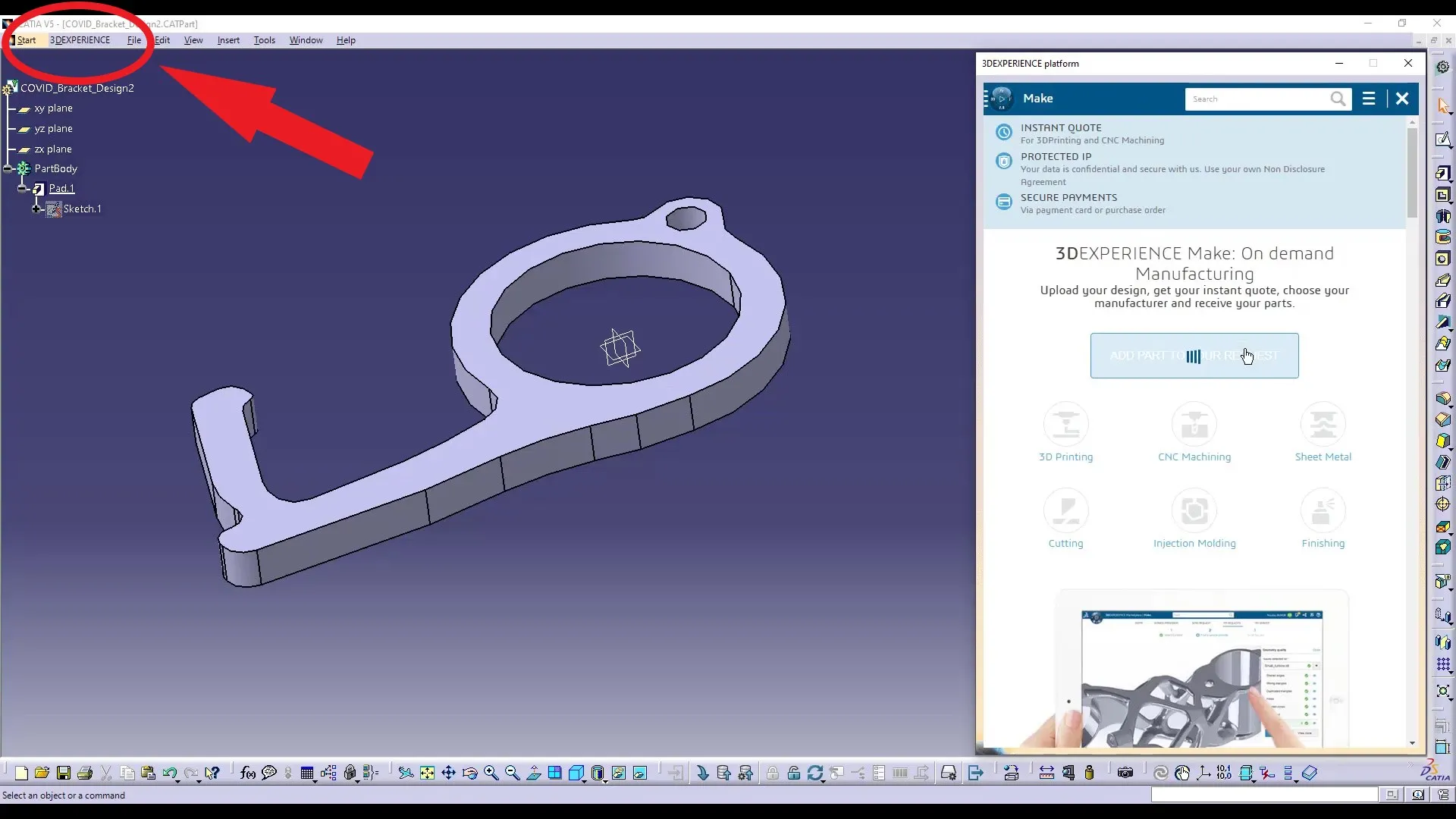Image resolution: width=1456 pixels, height=819 pixels.
Task: Open the Tools menu
Action: [x=264, y=40]
